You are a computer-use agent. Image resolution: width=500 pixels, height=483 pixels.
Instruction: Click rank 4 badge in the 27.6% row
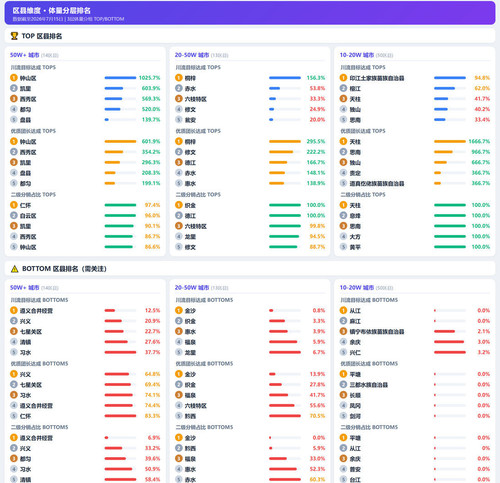coord(14,342)
